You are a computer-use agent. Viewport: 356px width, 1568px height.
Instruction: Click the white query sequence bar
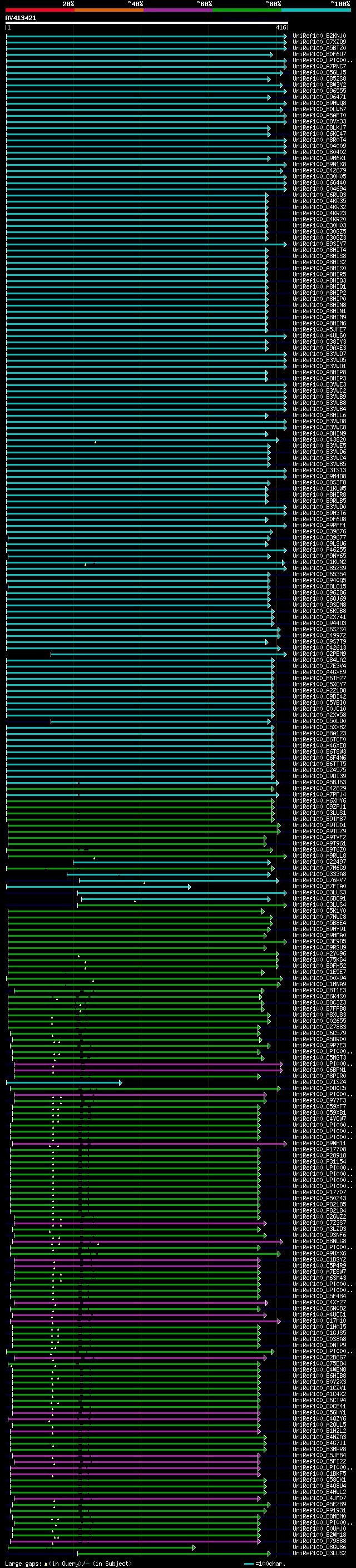pyautogui.click(x=147, y=23)
